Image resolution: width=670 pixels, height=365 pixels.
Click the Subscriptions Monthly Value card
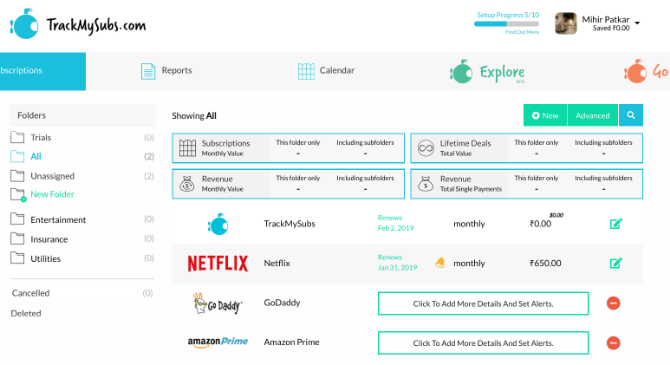288,148
